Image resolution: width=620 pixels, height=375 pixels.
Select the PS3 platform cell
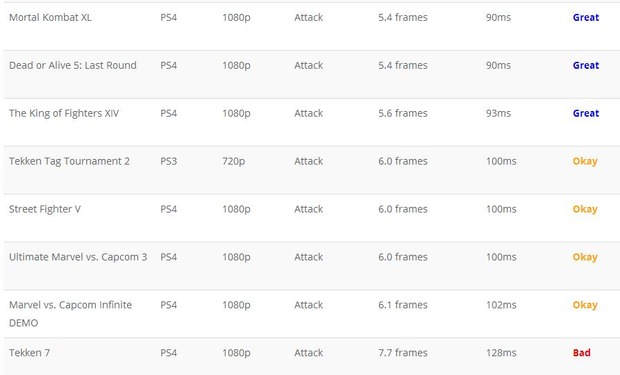(168, 161)
